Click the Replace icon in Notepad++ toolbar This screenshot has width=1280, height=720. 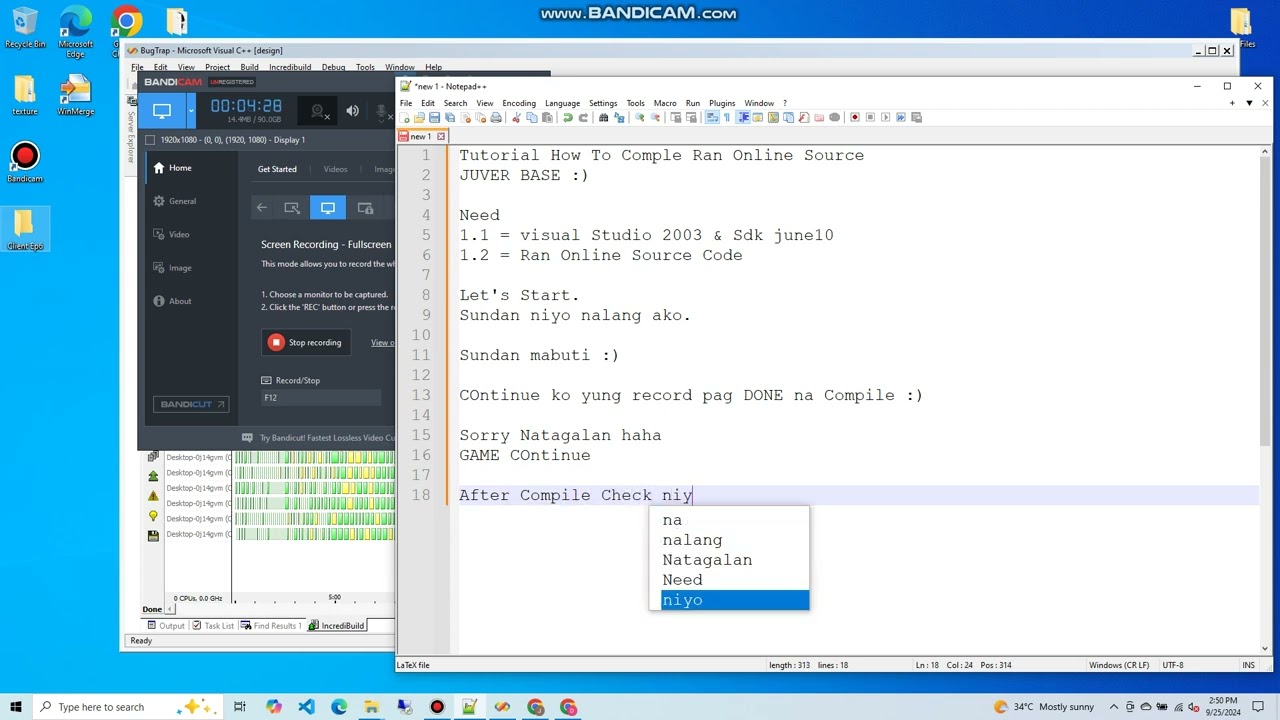point(619,117)
